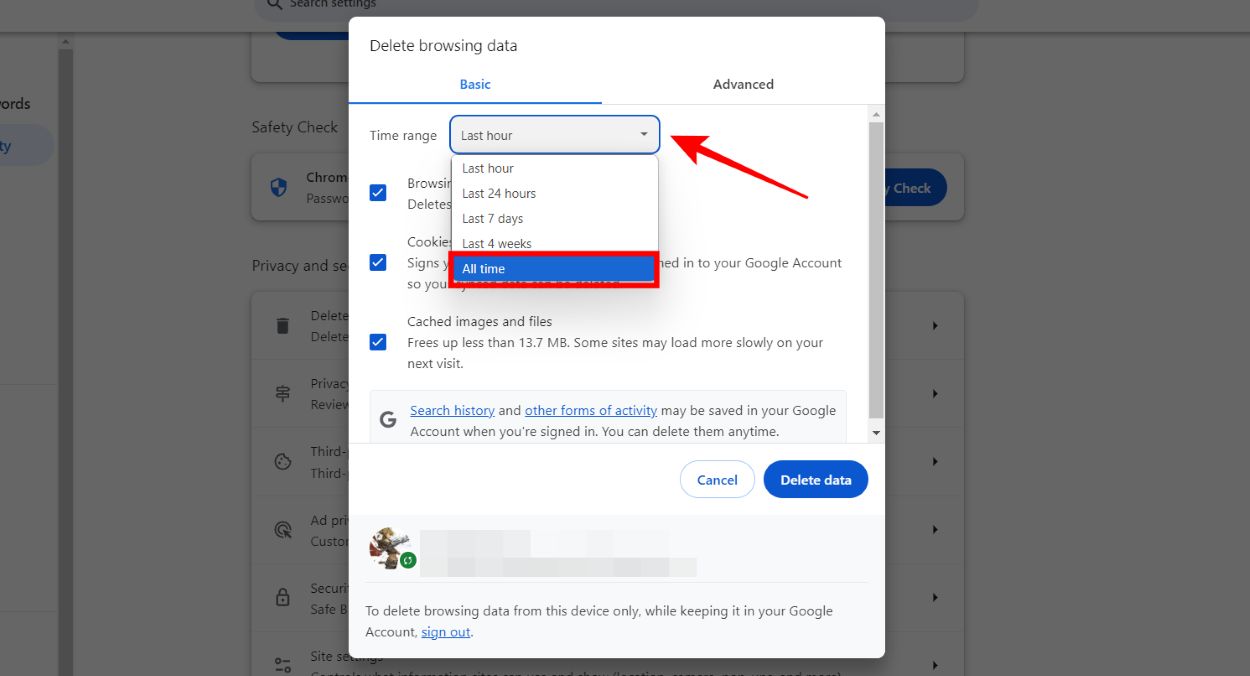Select the Privacy Guide icon in settings list
1250x676 pixels.
(281, 393)
